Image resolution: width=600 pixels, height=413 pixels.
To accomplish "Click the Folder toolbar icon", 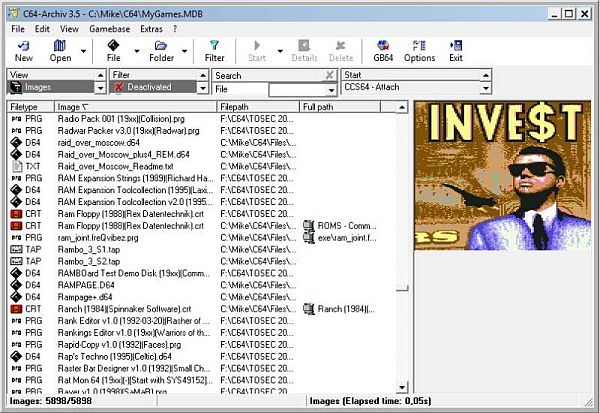I will pyautogui.click(x=161, y=46).
